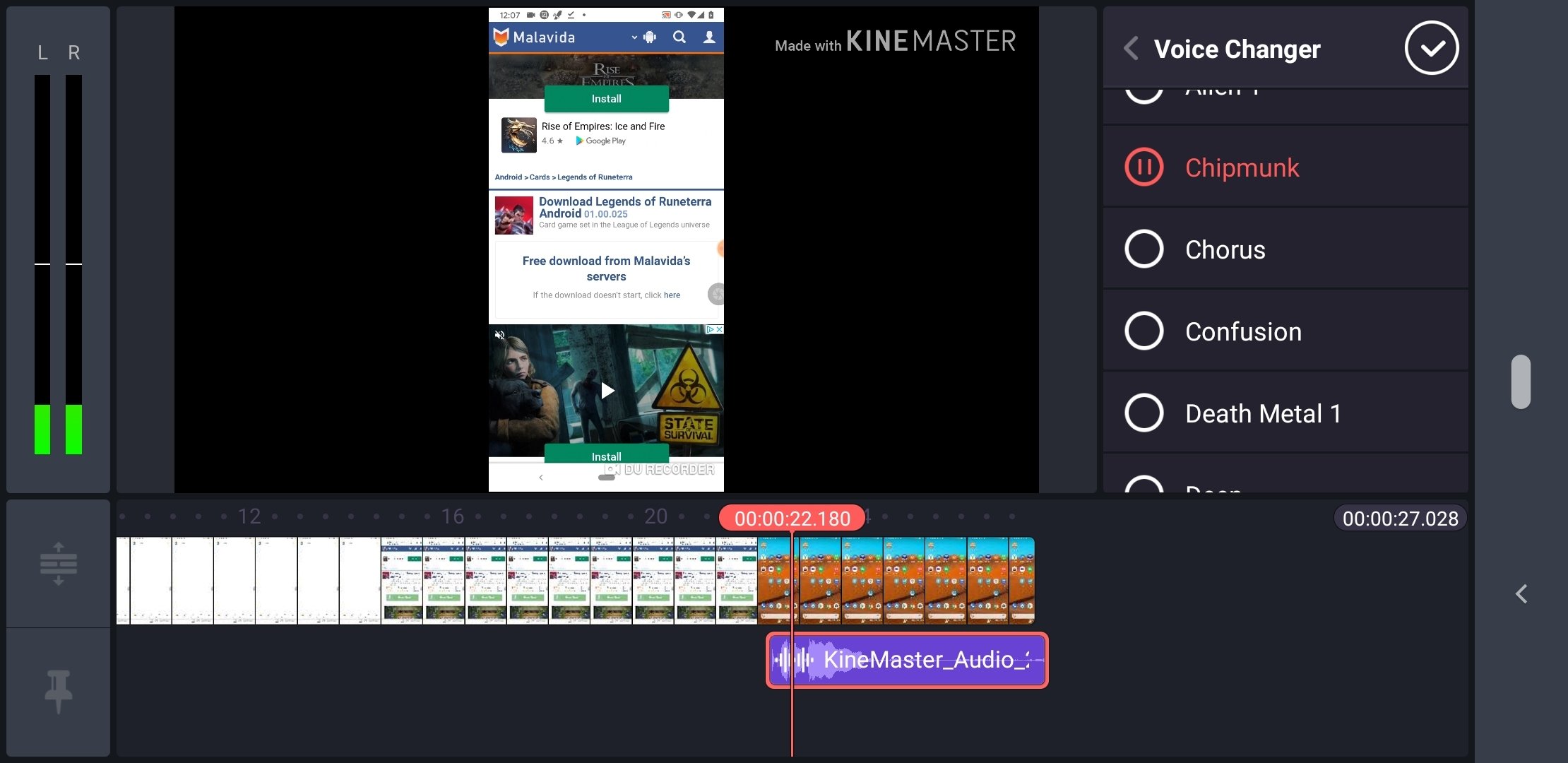Image resolution: width=1568 pixels, height=763 pixels.
Task: Pause the Chipmunk audio preview
Action: pos(1143,167)
